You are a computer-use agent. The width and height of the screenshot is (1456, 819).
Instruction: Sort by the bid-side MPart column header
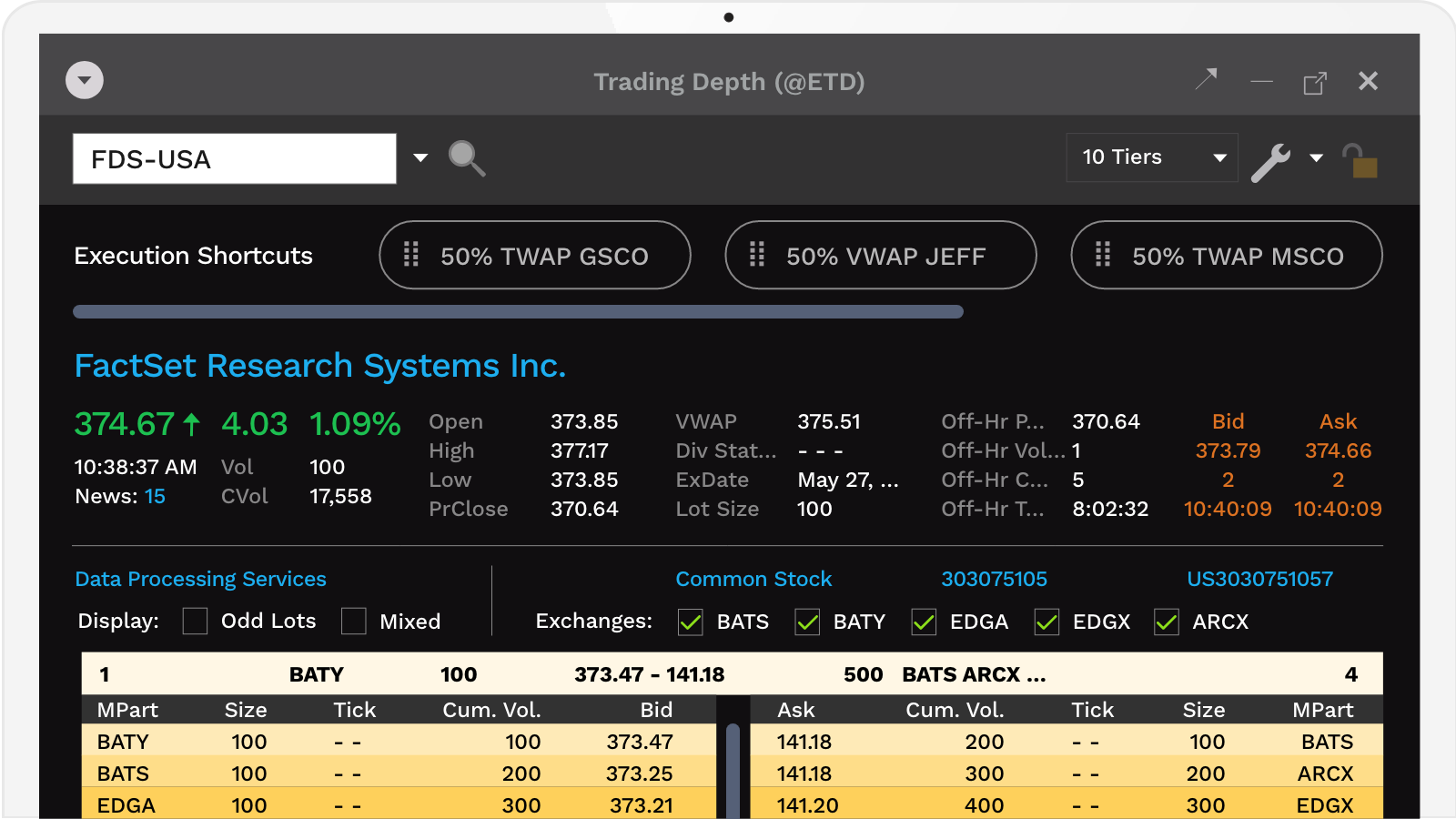tap(127, 710)
